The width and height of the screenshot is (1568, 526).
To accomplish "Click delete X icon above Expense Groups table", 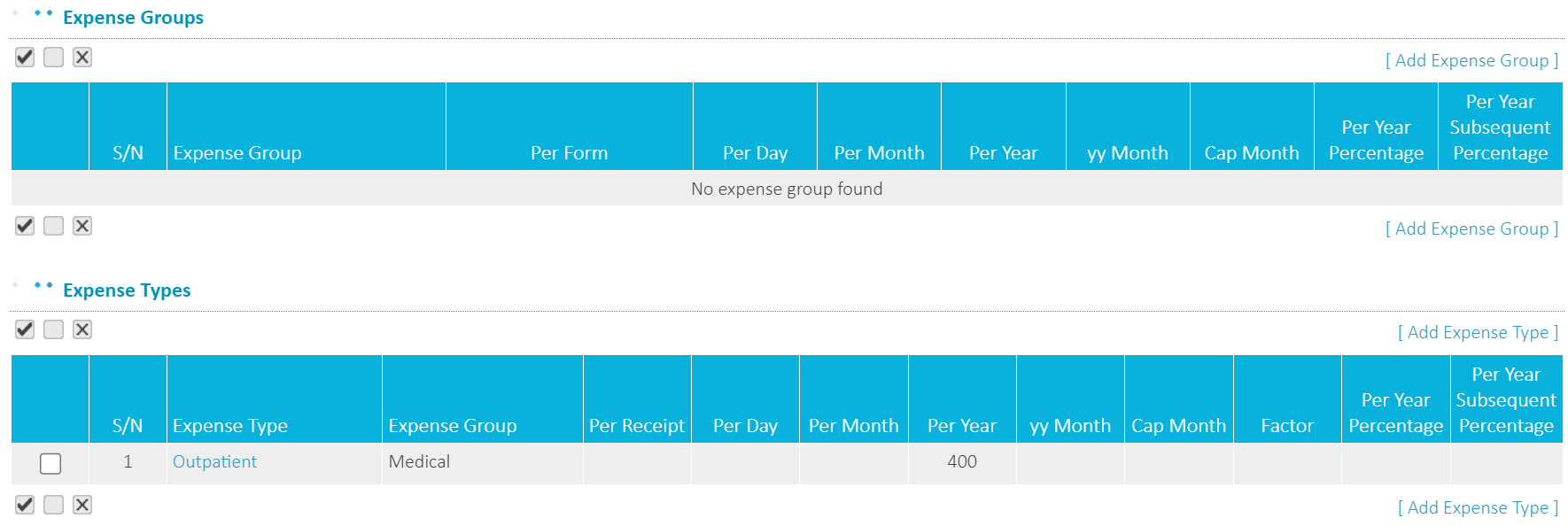I will (x=82, y=58).
